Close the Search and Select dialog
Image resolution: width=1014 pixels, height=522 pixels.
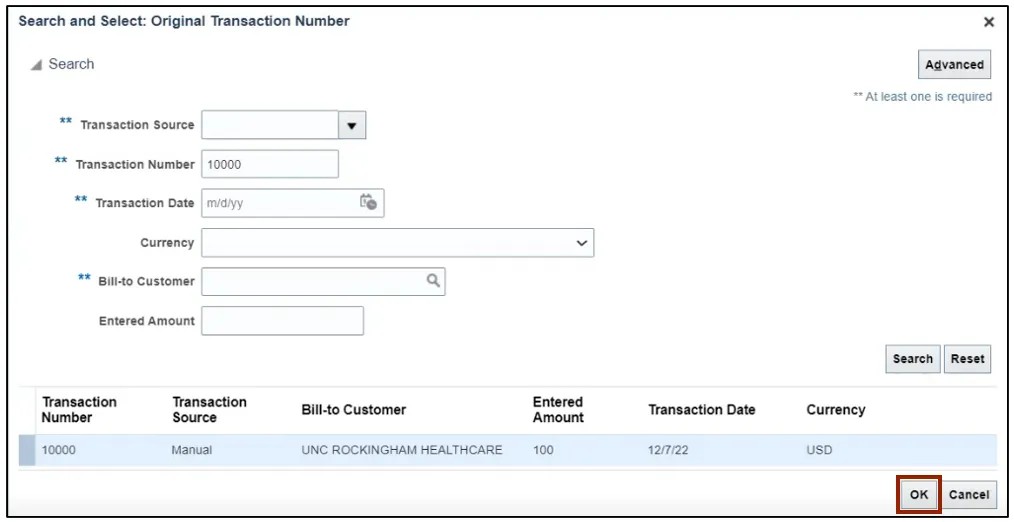[x=989, y=22]
